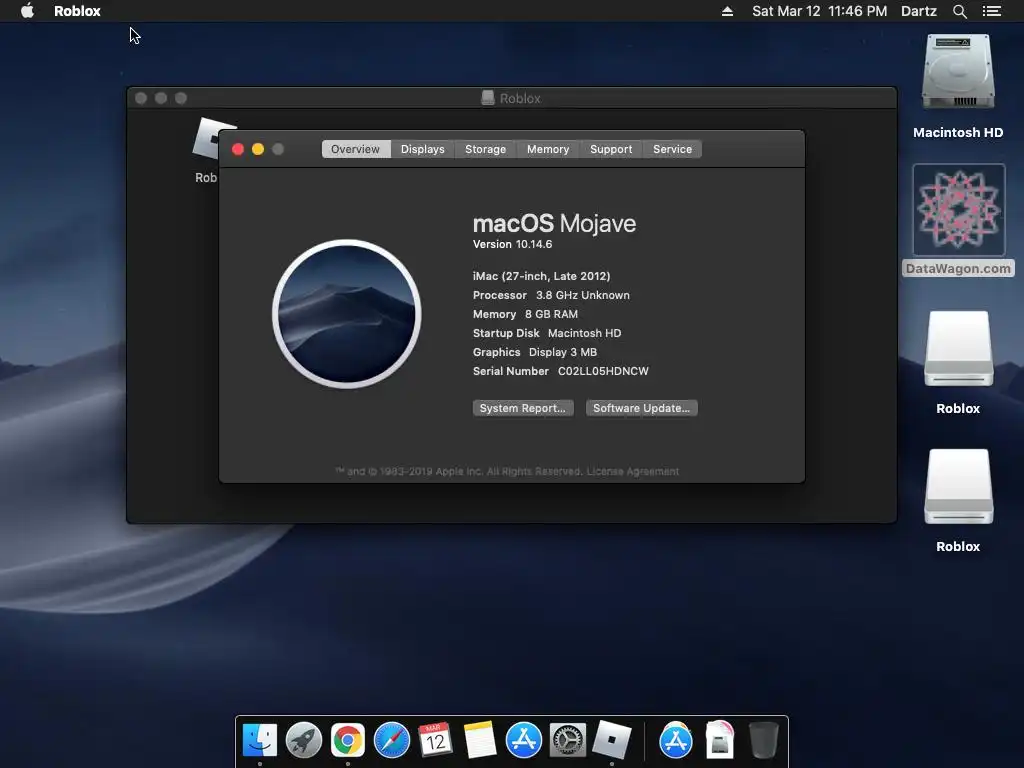Image resolution: width=1024 pixels, height=768 pixels.
Task: Select the Graphics Display 3 MB line
Action: [x=535, y=352]
